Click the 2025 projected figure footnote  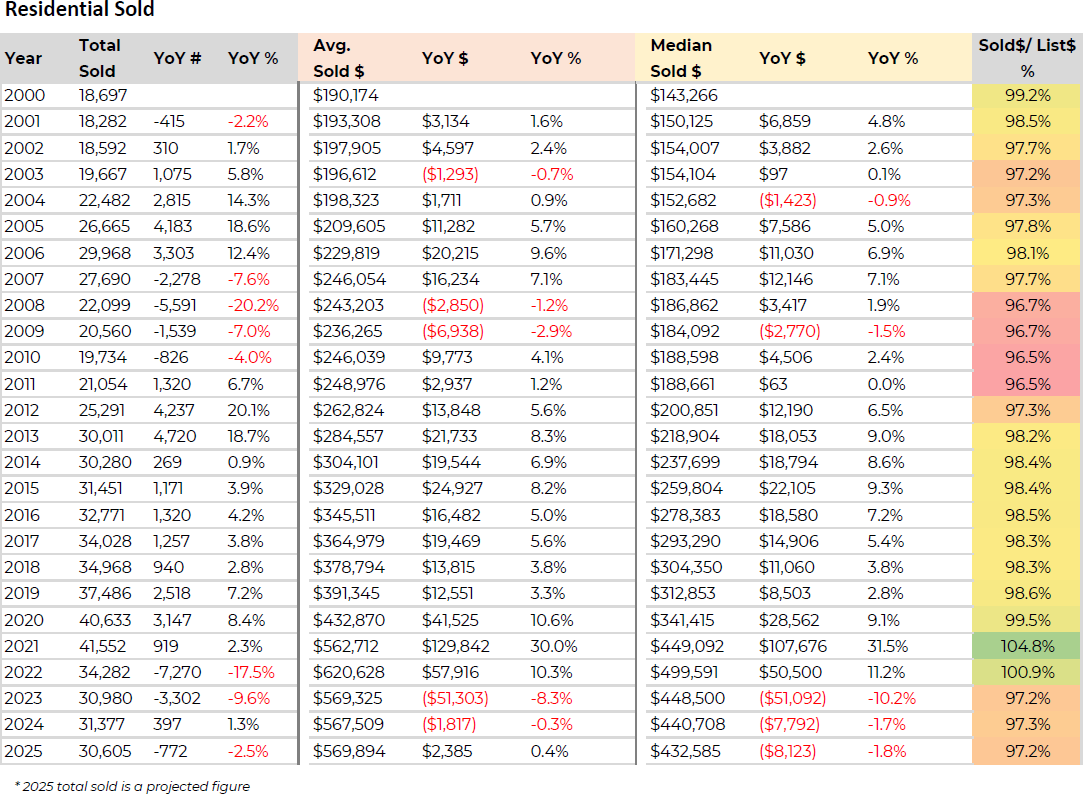coord(132,786)
